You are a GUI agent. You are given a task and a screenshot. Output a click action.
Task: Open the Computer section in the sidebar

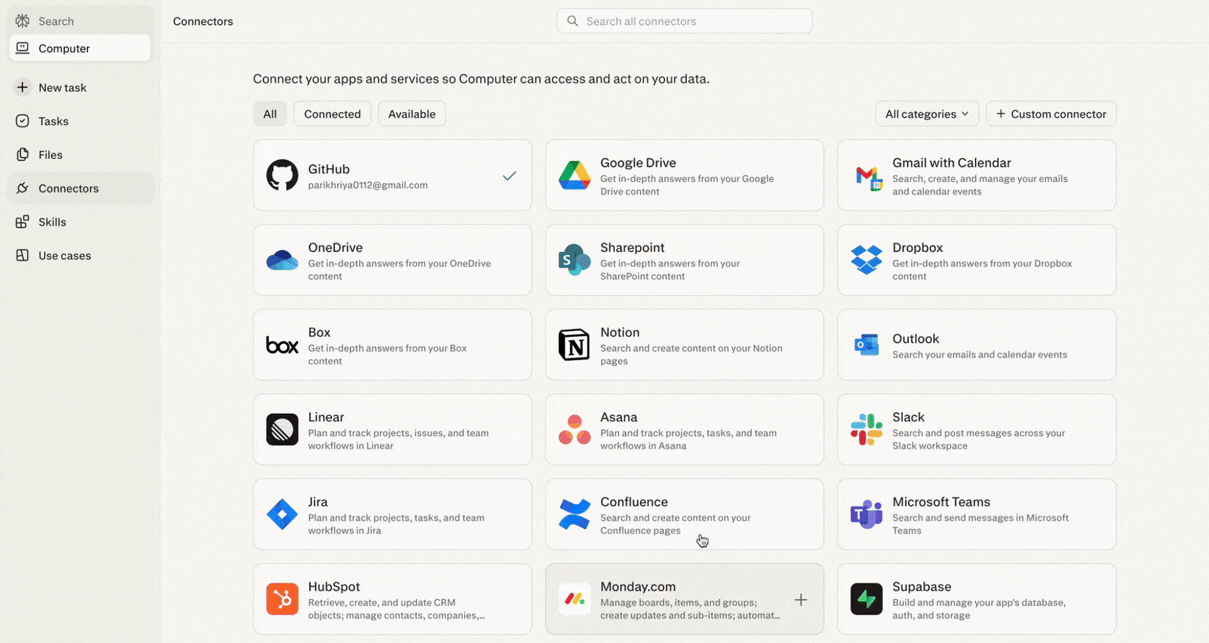click(x=80, y=48)
